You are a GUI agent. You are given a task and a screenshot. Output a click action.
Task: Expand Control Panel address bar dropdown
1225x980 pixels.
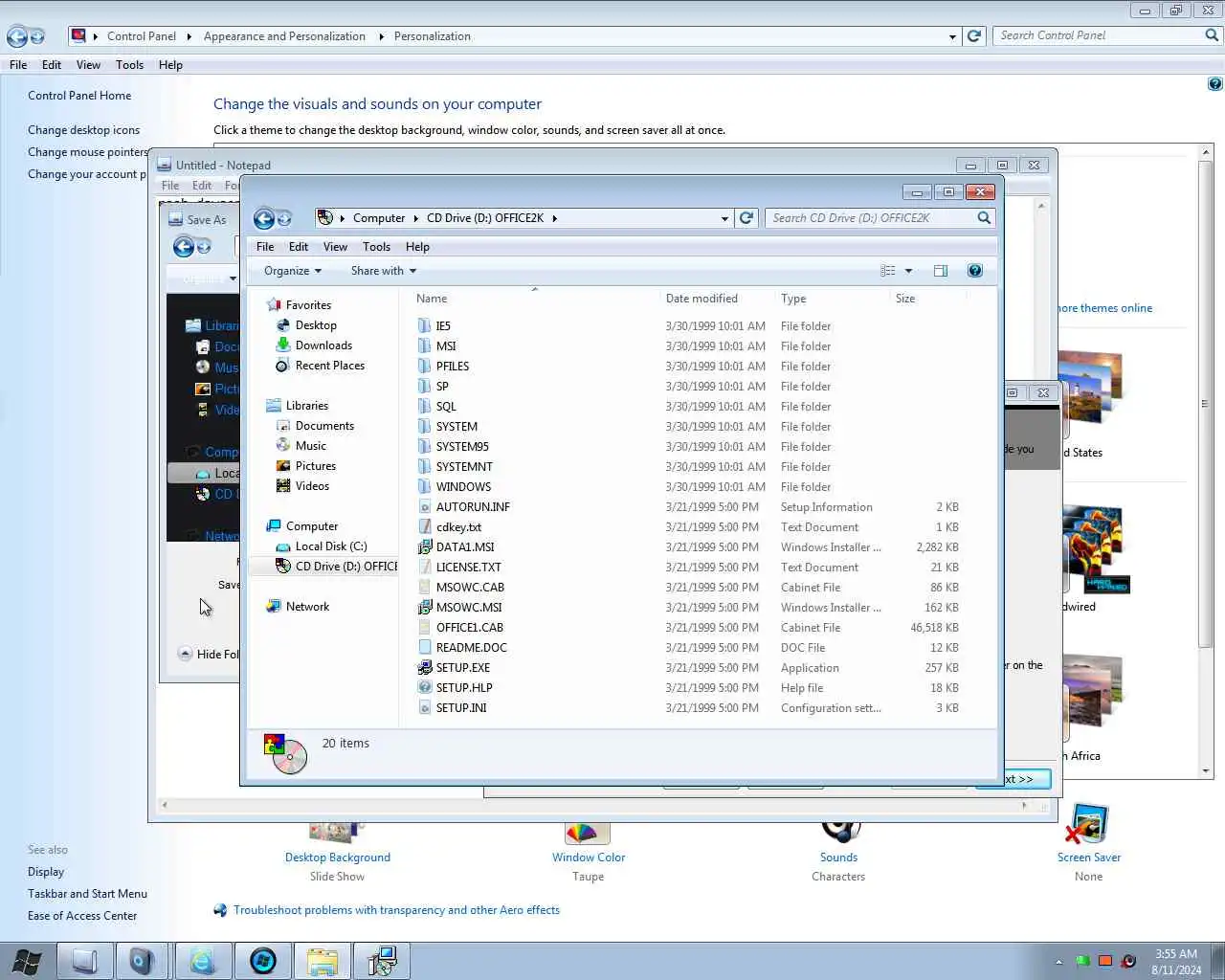pyautogui.click(x=952, y=36)
